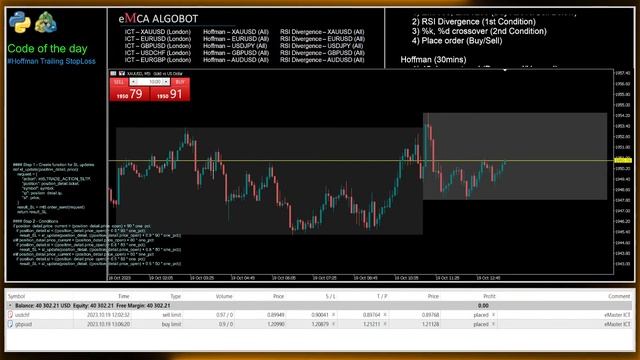Sort orders by the Symbol column
Viewport: 640px width, 360px height.
coord(17,296)
